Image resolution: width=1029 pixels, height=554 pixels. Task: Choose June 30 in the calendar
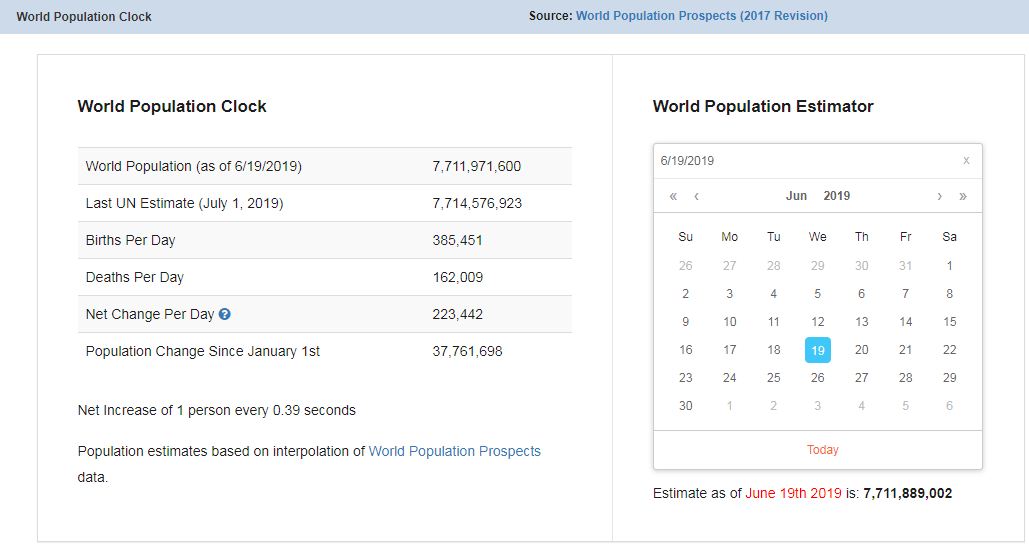coord(686,406)
